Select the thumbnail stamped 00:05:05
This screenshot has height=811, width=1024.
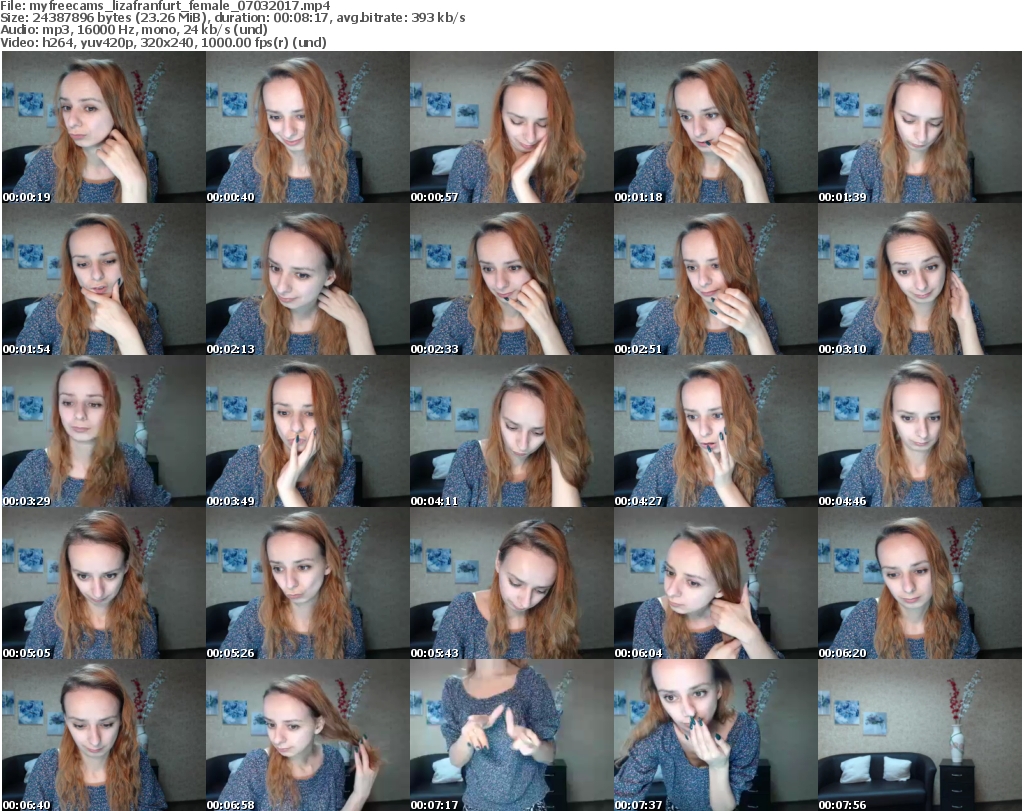click(104, 583)
